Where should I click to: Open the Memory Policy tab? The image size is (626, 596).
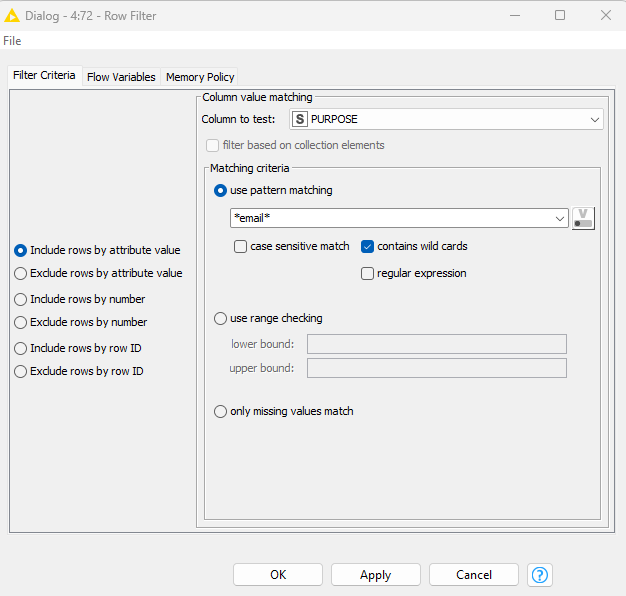(200, 77)
